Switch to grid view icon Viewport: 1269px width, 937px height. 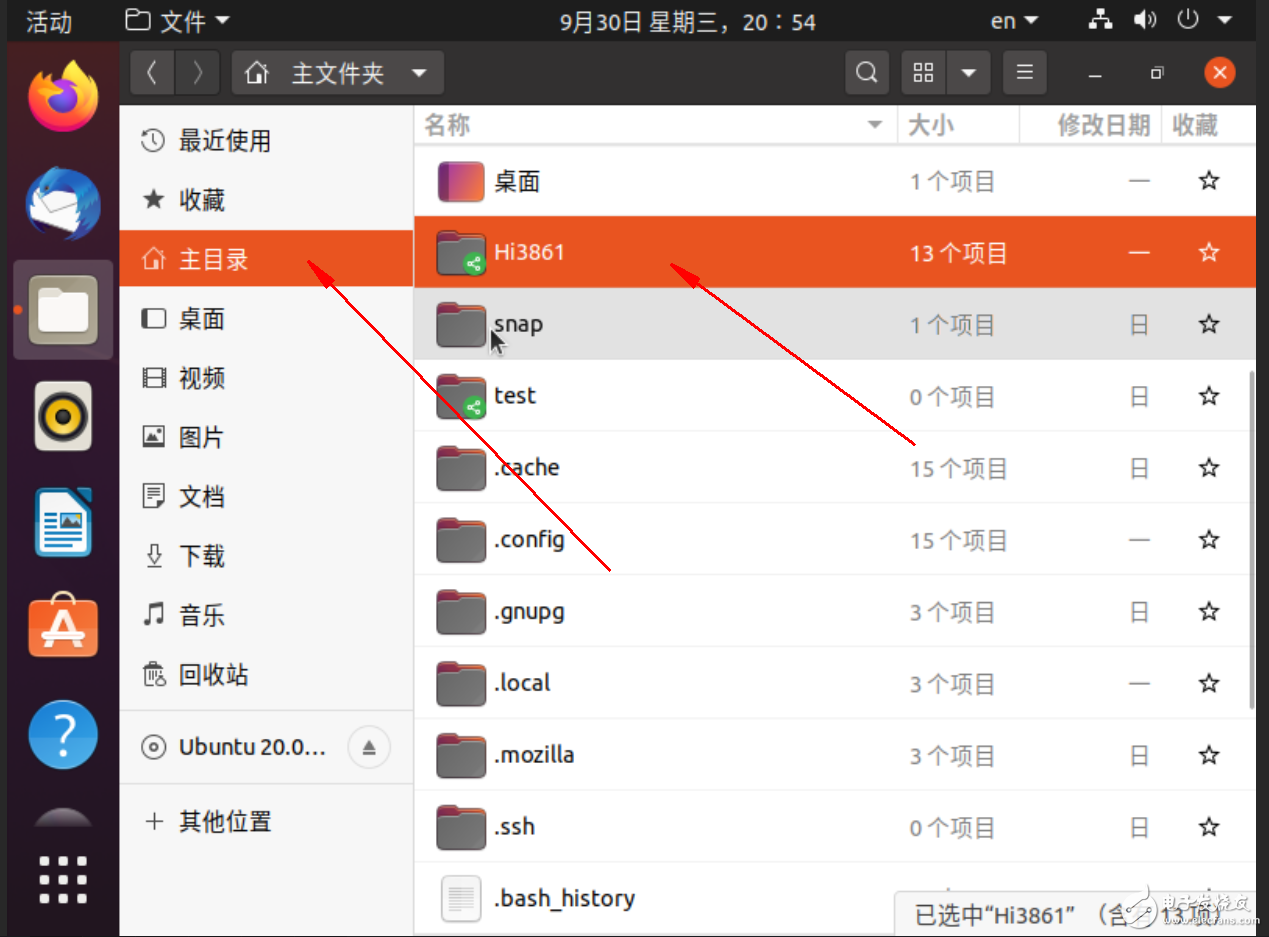[923, 73]
